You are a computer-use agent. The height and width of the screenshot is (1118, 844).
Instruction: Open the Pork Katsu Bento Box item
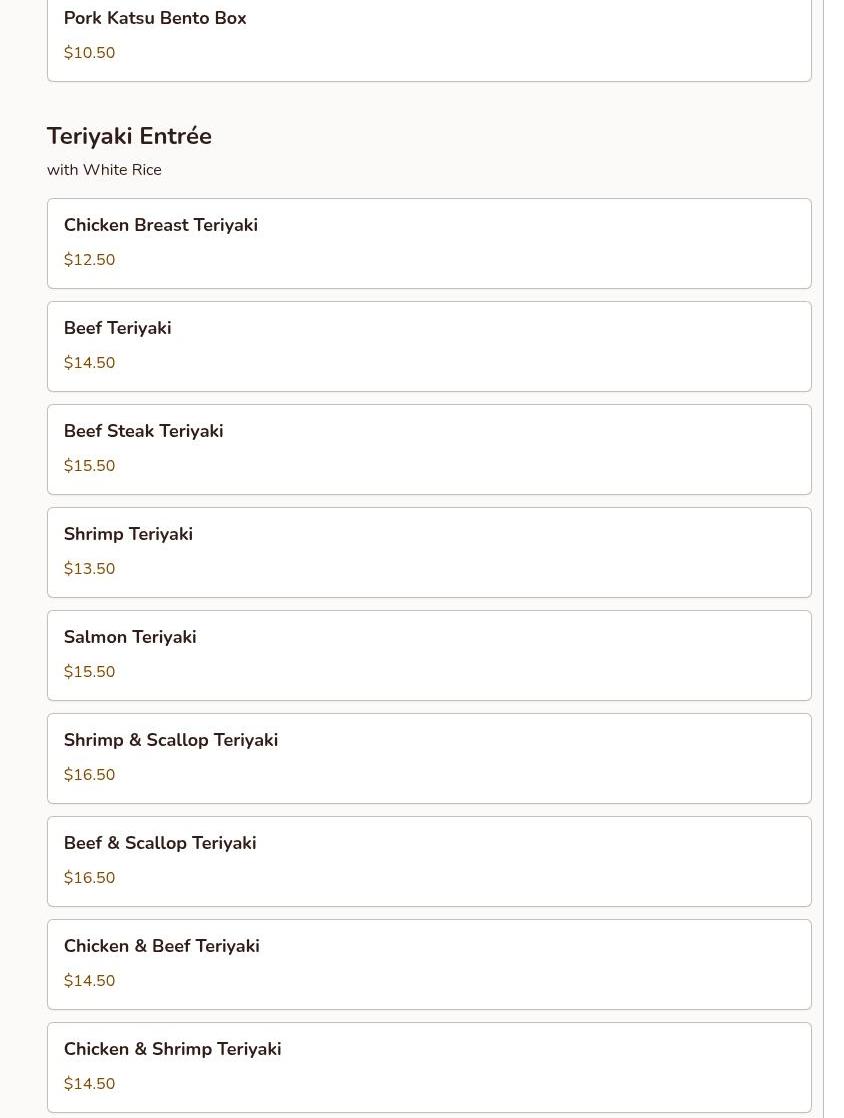click(155, 19)
